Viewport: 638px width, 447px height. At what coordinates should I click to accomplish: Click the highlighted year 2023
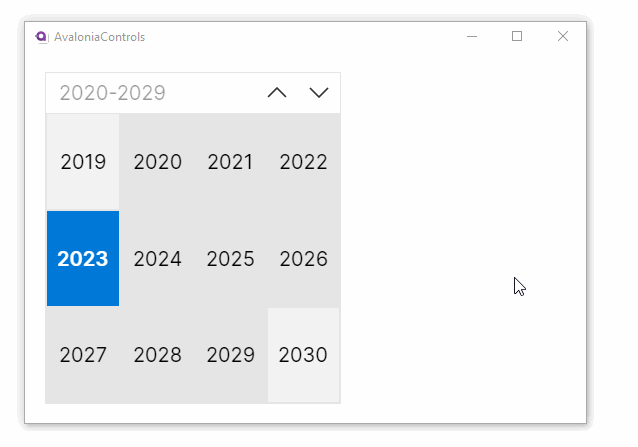[x=83, y=259]
